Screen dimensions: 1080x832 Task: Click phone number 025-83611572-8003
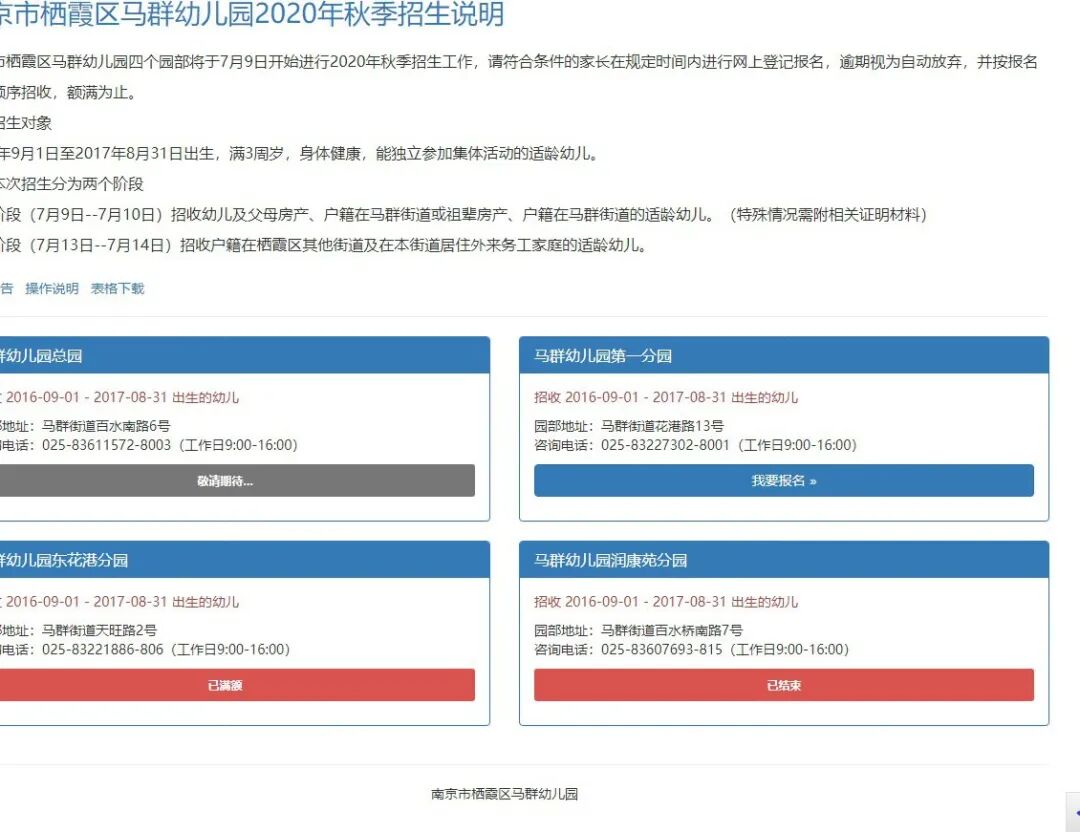106,445
